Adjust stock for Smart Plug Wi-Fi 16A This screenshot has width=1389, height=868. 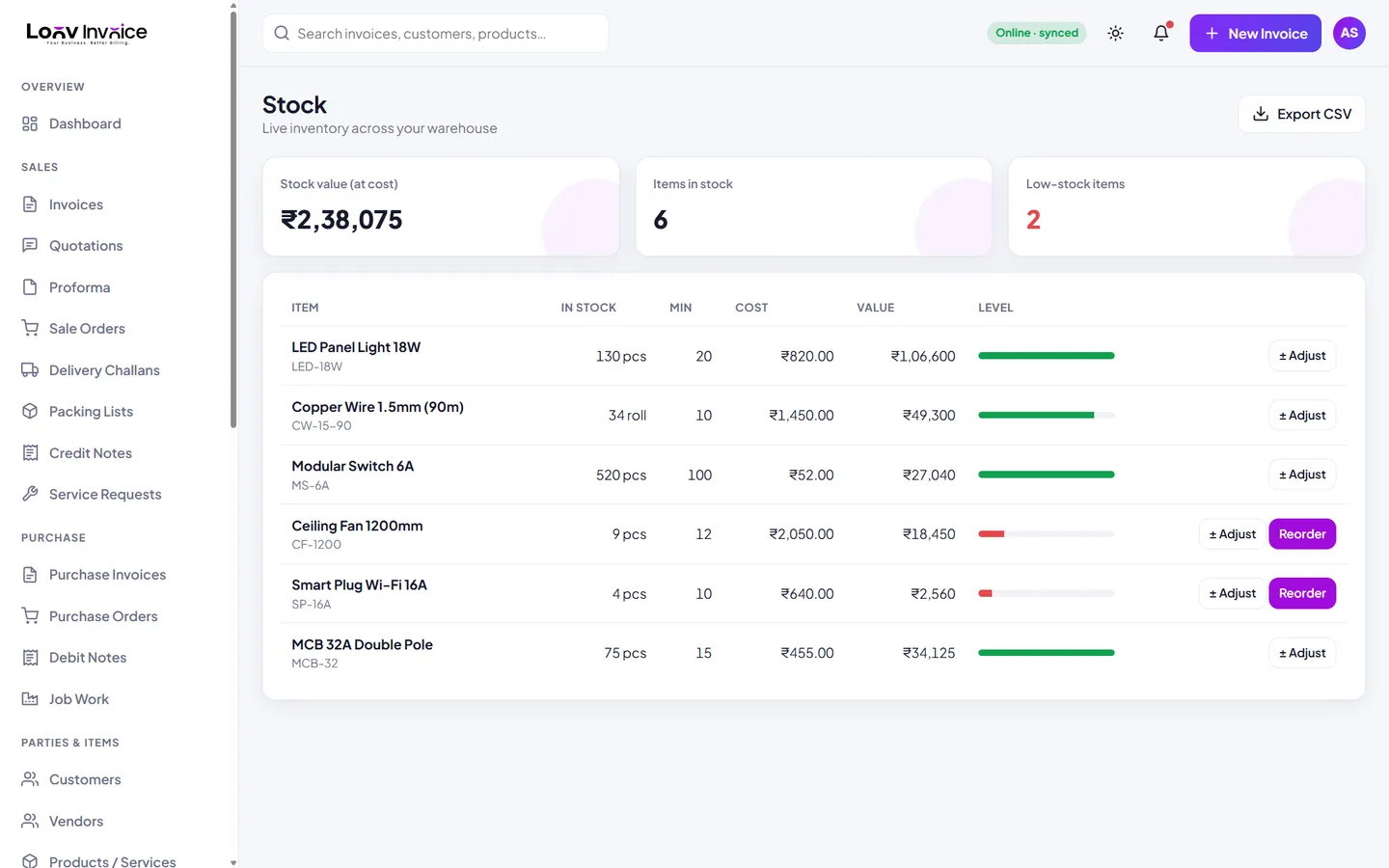point(1232,593)
